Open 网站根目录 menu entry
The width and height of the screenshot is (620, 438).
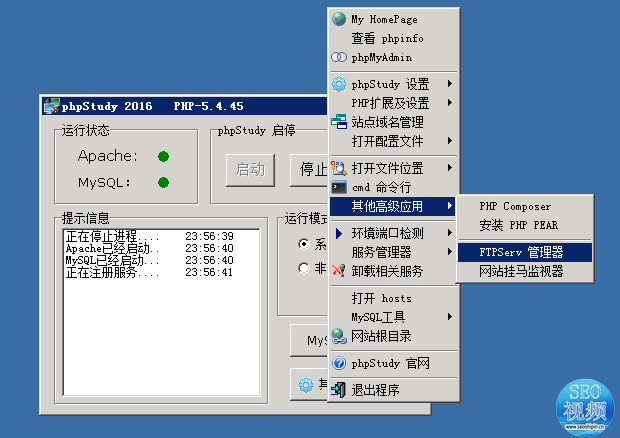[393, 336]
